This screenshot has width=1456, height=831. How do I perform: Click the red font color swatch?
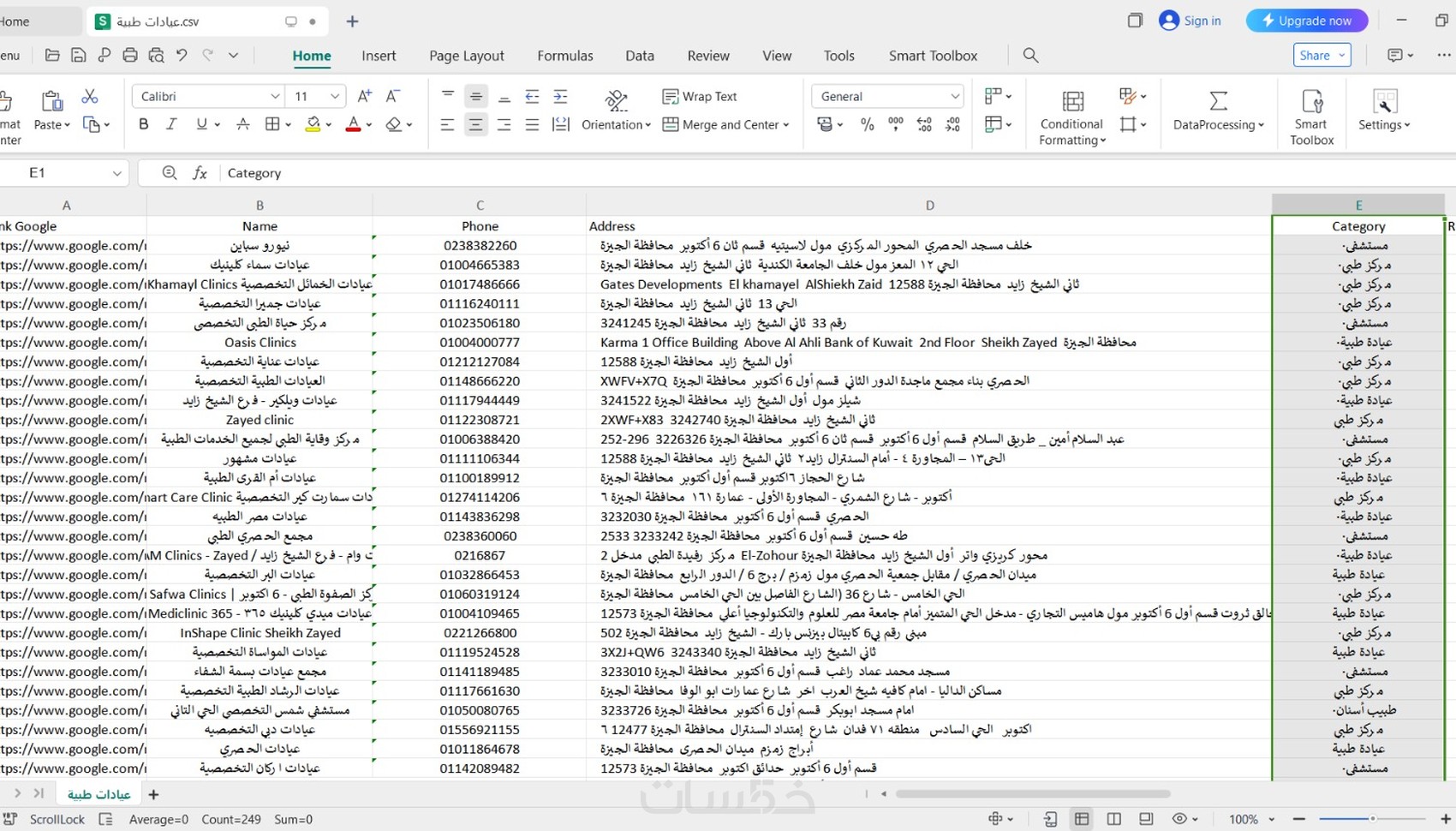coord(353,125)
